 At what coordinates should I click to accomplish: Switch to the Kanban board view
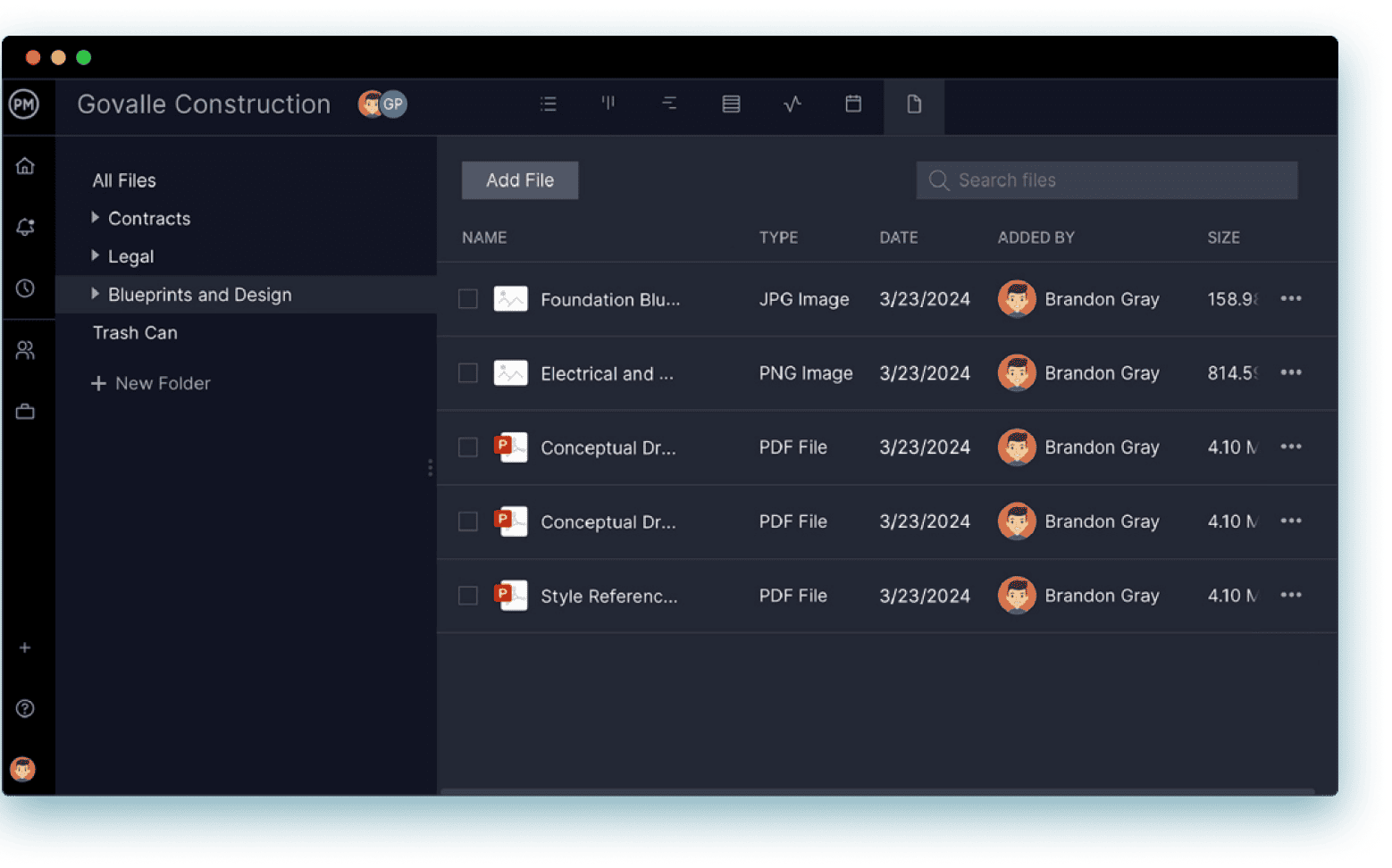(608, 104)
